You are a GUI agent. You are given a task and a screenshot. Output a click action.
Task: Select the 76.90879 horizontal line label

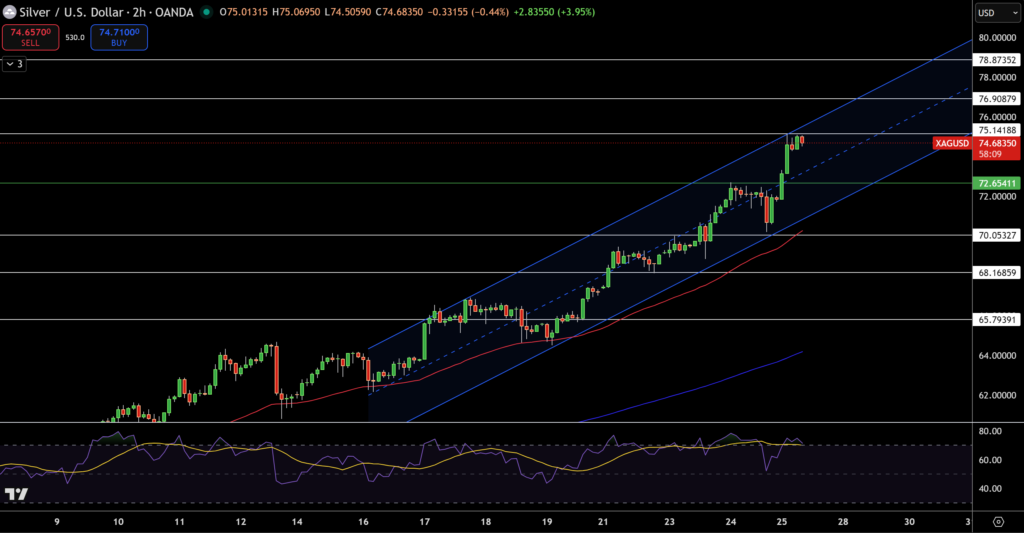tap(998, 99)
